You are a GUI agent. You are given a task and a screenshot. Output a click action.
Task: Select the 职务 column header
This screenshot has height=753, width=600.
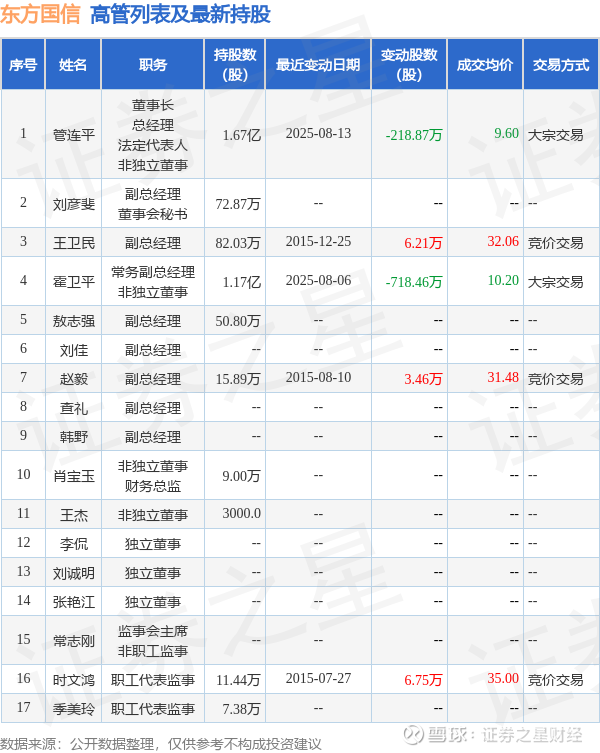[x=153, y=64]
